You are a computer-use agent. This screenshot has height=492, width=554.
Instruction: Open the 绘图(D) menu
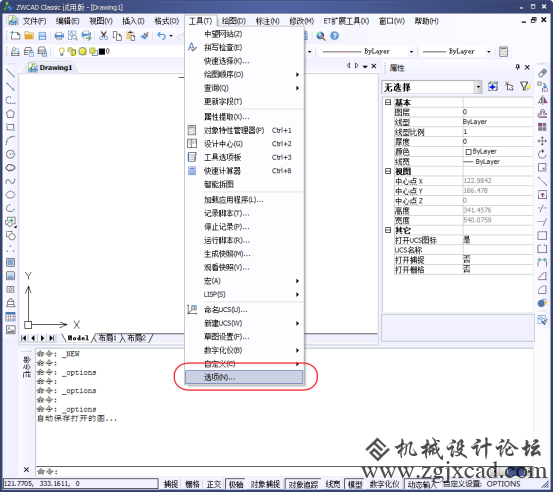[234, 21]
